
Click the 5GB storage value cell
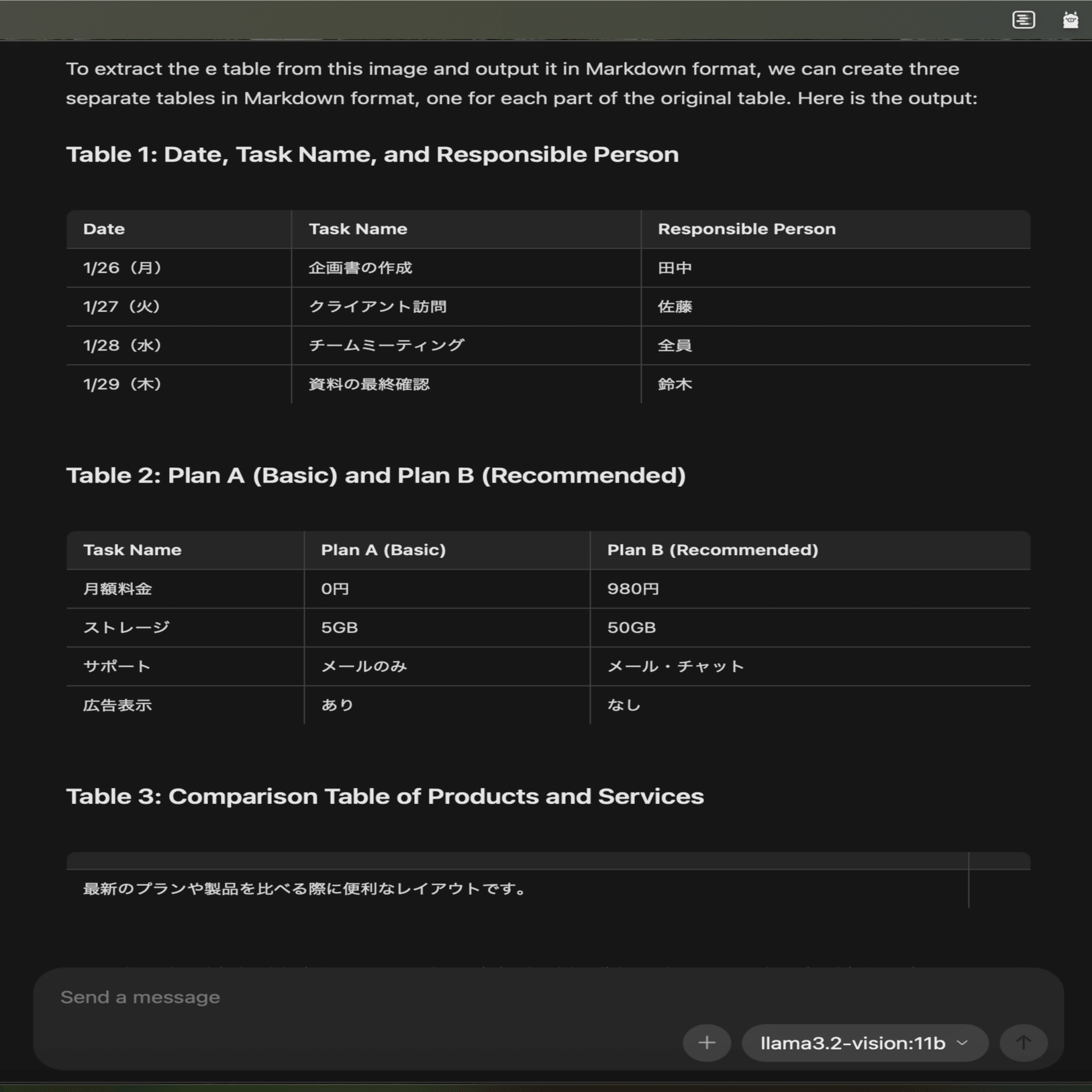(x=340, y=627)
